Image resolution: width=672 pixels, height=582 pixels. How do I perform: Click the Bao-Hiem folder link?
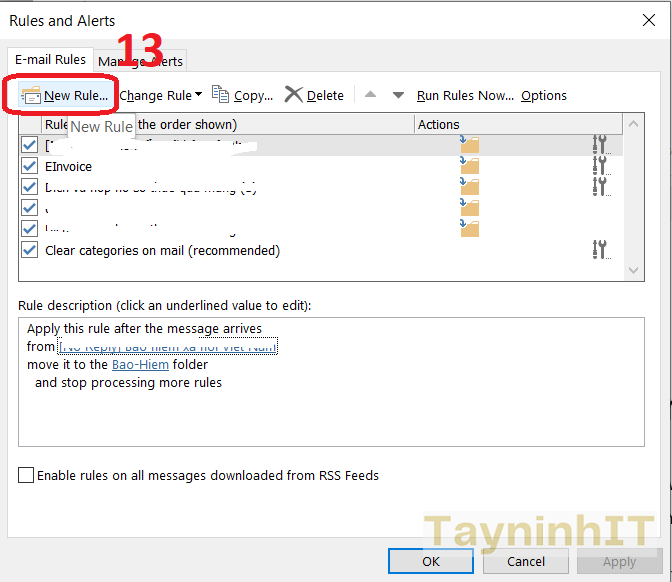(x=140, y=365)
